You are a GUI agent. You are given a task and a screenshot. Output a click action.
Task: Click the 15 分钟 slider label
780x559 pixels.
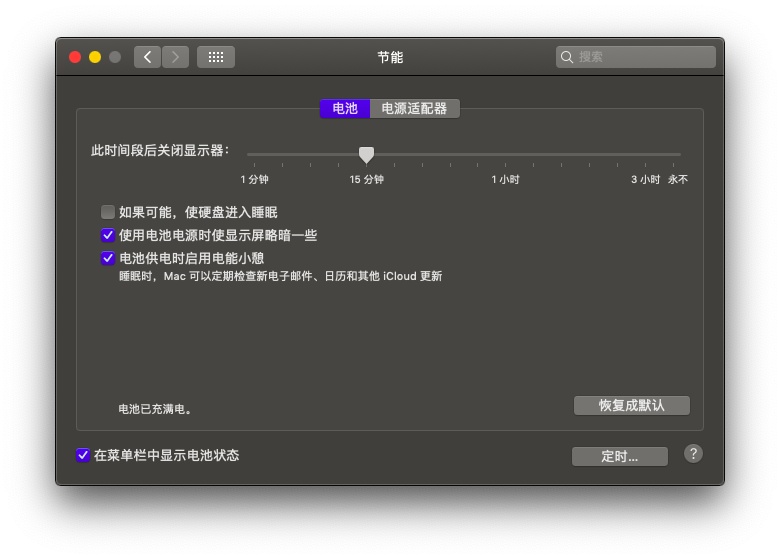pyautogui.click(x=367, y=179)
